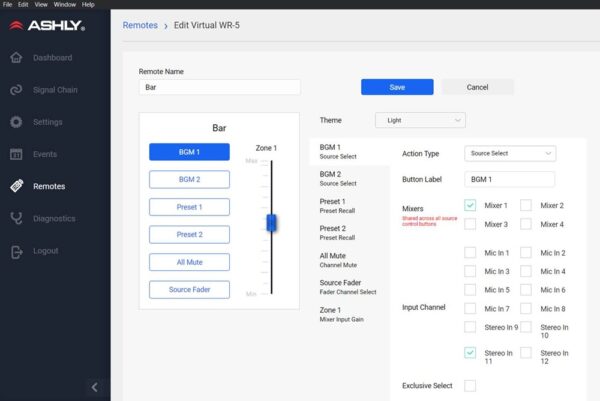Screen dimensions: 600x401
Task: Click the Logout icon
Action: coord(16,250)
